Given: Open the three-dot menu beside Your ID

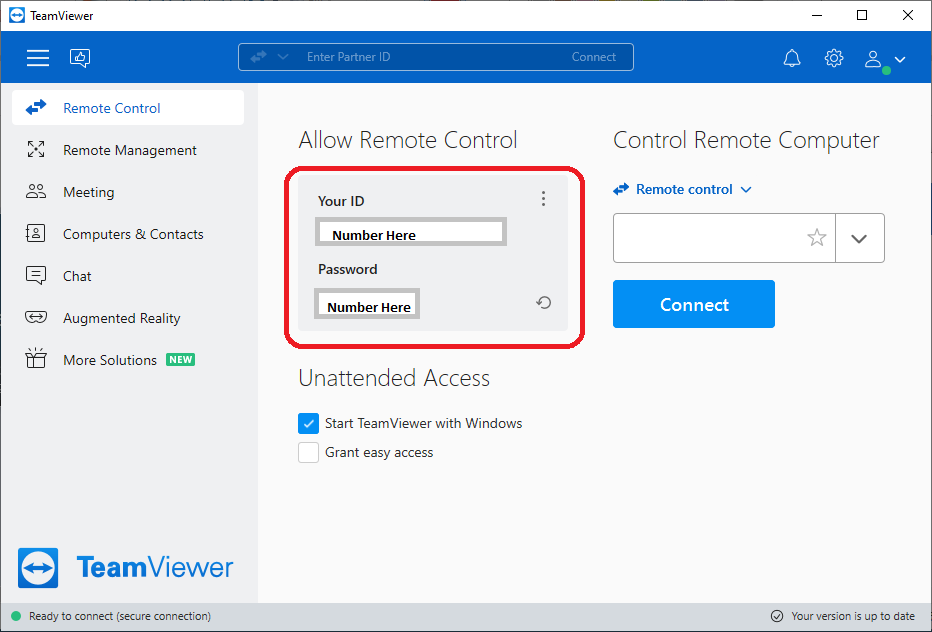Looking at the screenshot, I should [543, 199].
